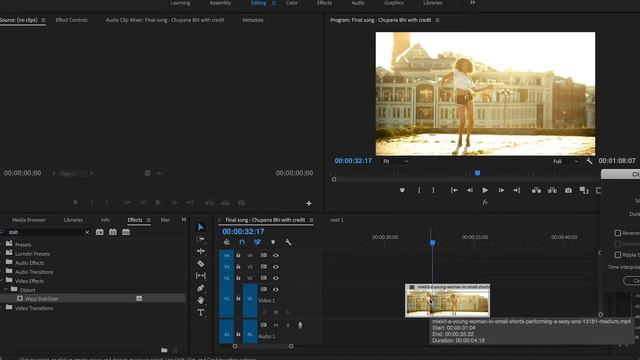Viewport: 640px width, 360px height.
Task: Filter effects by Accelerated Effects icon
Action: 99,232
